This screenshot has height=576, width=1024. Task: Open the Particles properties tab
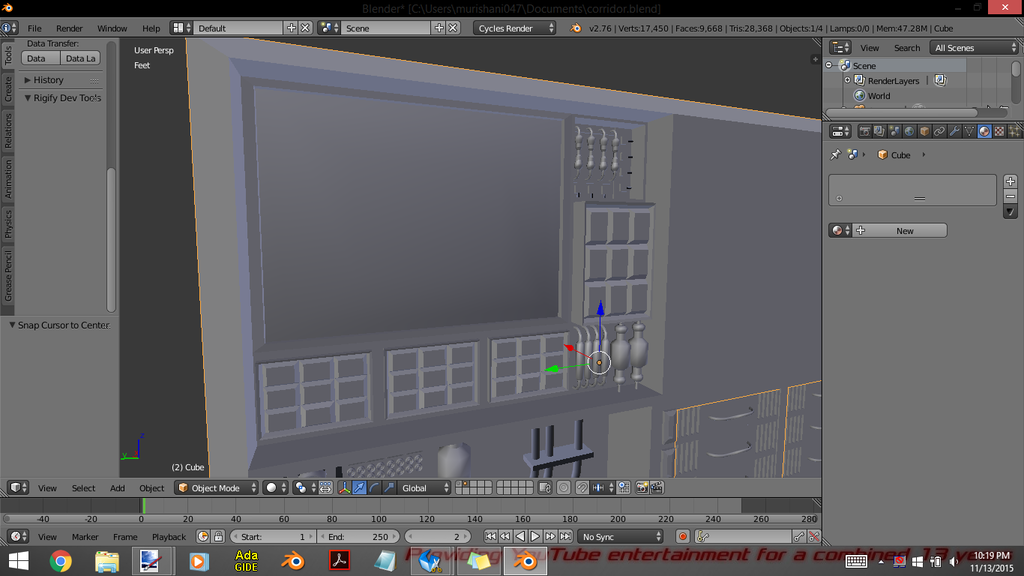pos(1014,131)
